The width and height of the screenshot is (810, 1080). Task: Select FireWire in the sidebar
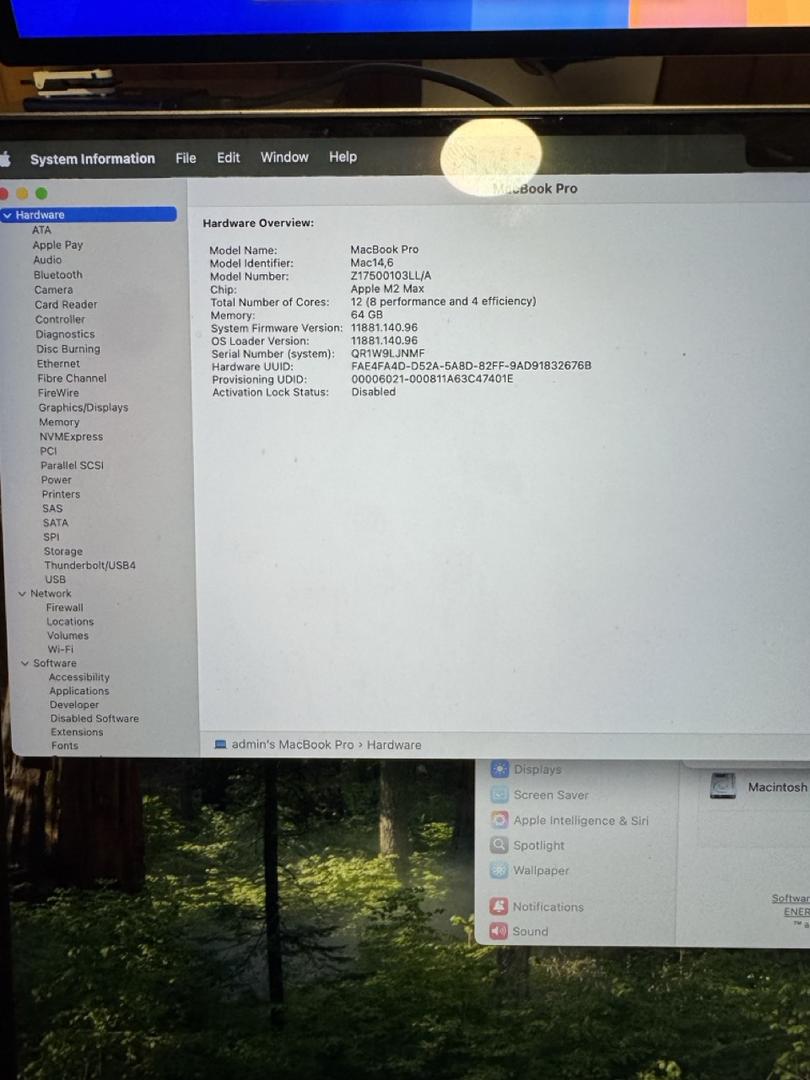(59, 393)
